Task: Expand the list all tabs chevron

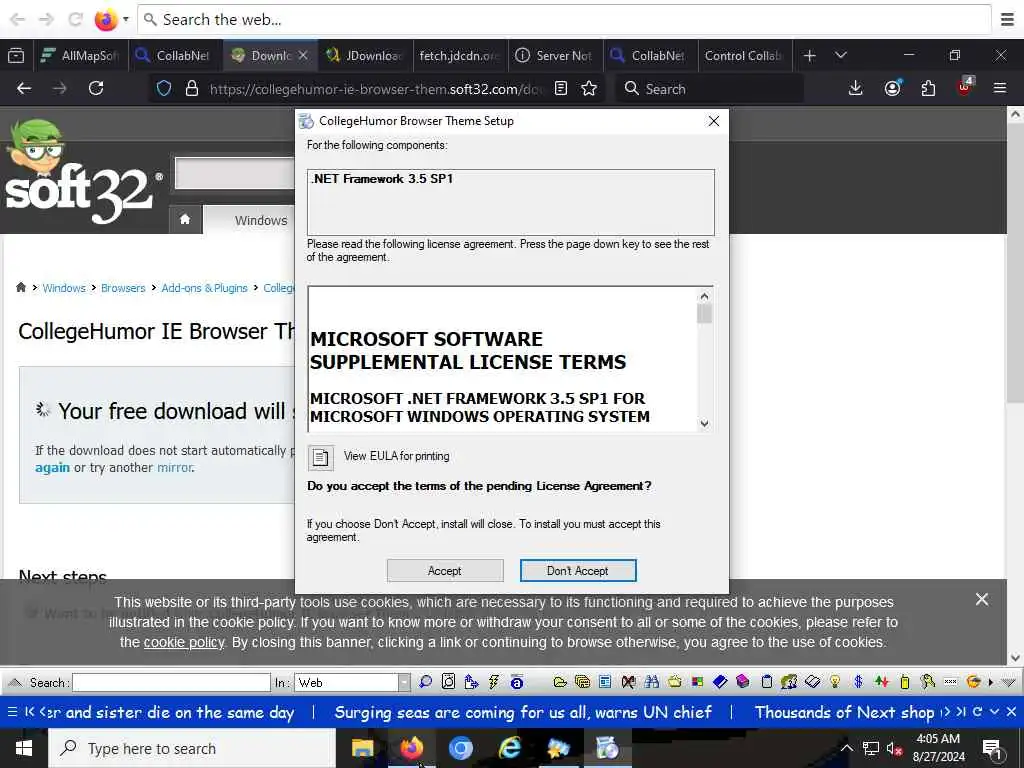Action: click(841, 56)
